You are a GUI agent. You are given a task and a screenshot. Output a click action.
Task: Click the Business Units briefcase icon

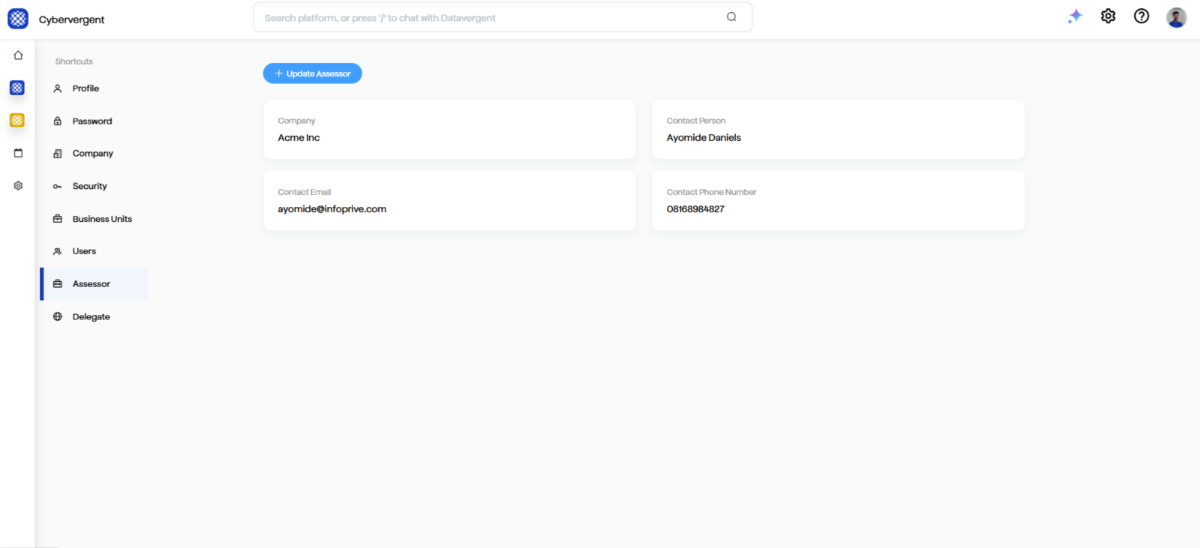coord(58,219)
